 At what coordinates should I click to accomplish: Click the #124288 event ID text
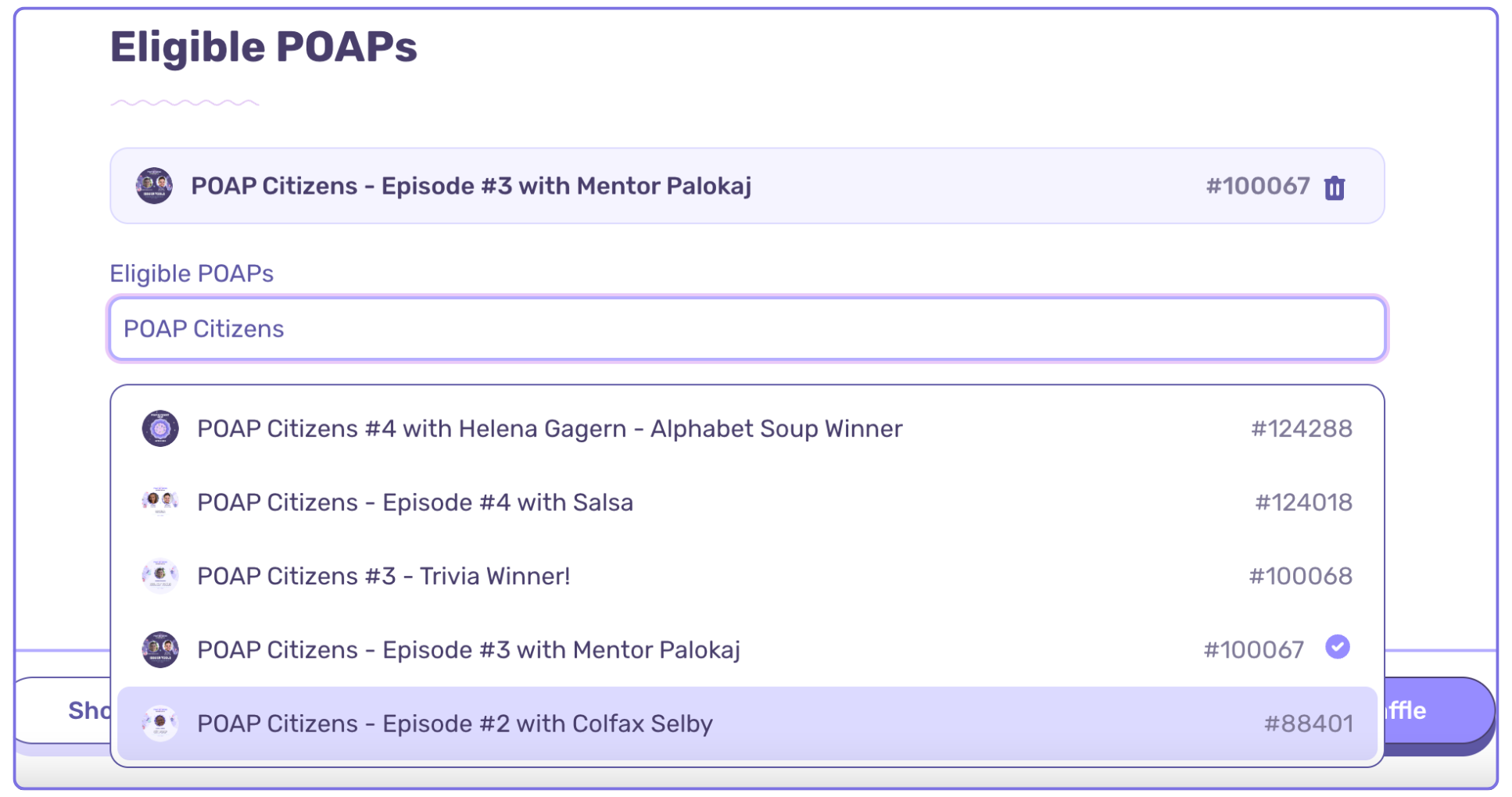click(x=1301, y=428)
